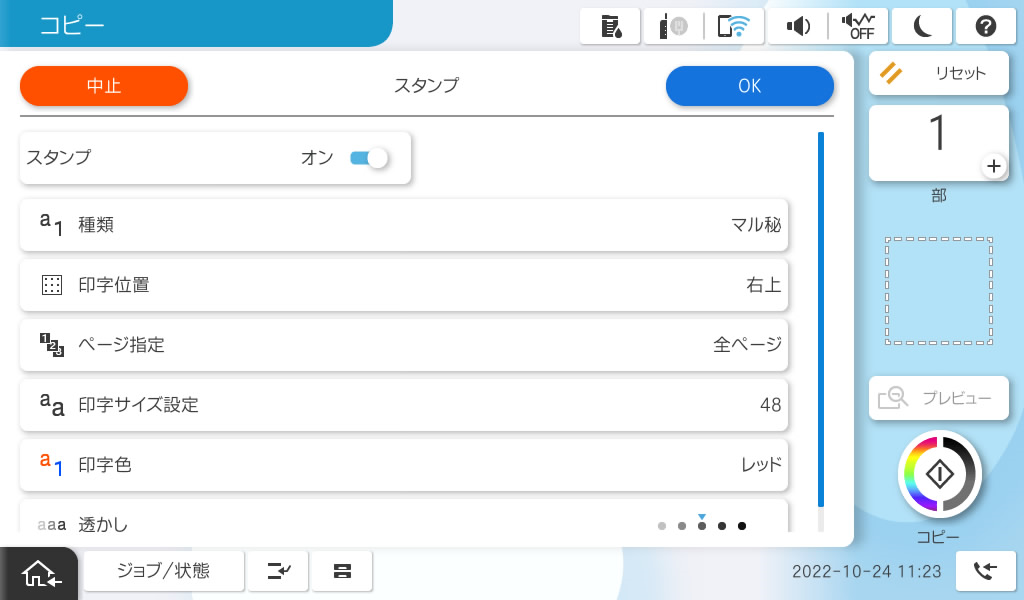This screenshot has height=600, width=1024.
Task: Confirm stamp settings with OK
Action: point(750,86)
